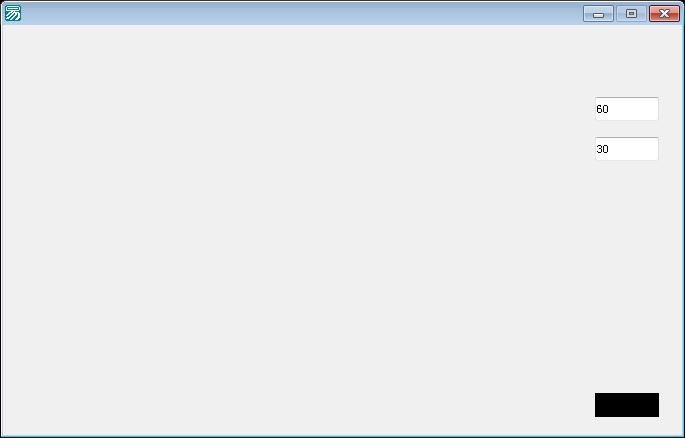Click the blank title bar area

301,13
